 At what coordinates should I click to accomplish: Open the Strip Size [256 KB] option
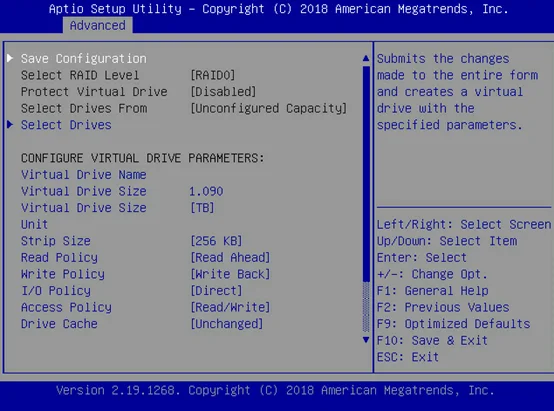click(216, 241)
